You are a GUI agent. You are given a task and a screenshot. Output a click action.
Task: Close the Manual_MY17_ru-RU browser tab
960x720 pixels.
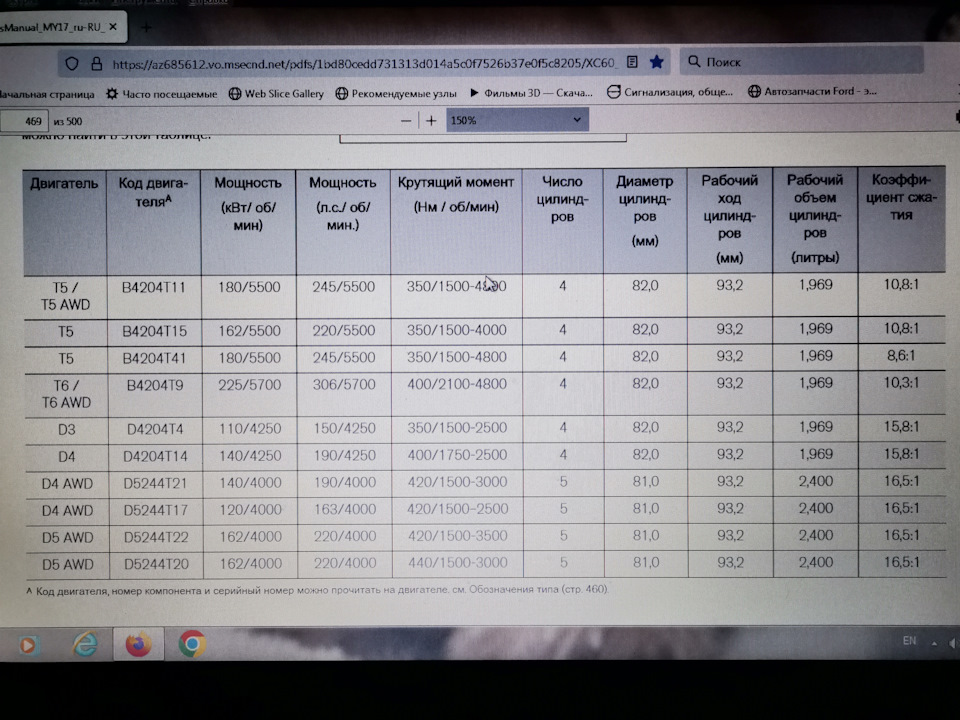(x=113, y=27)
